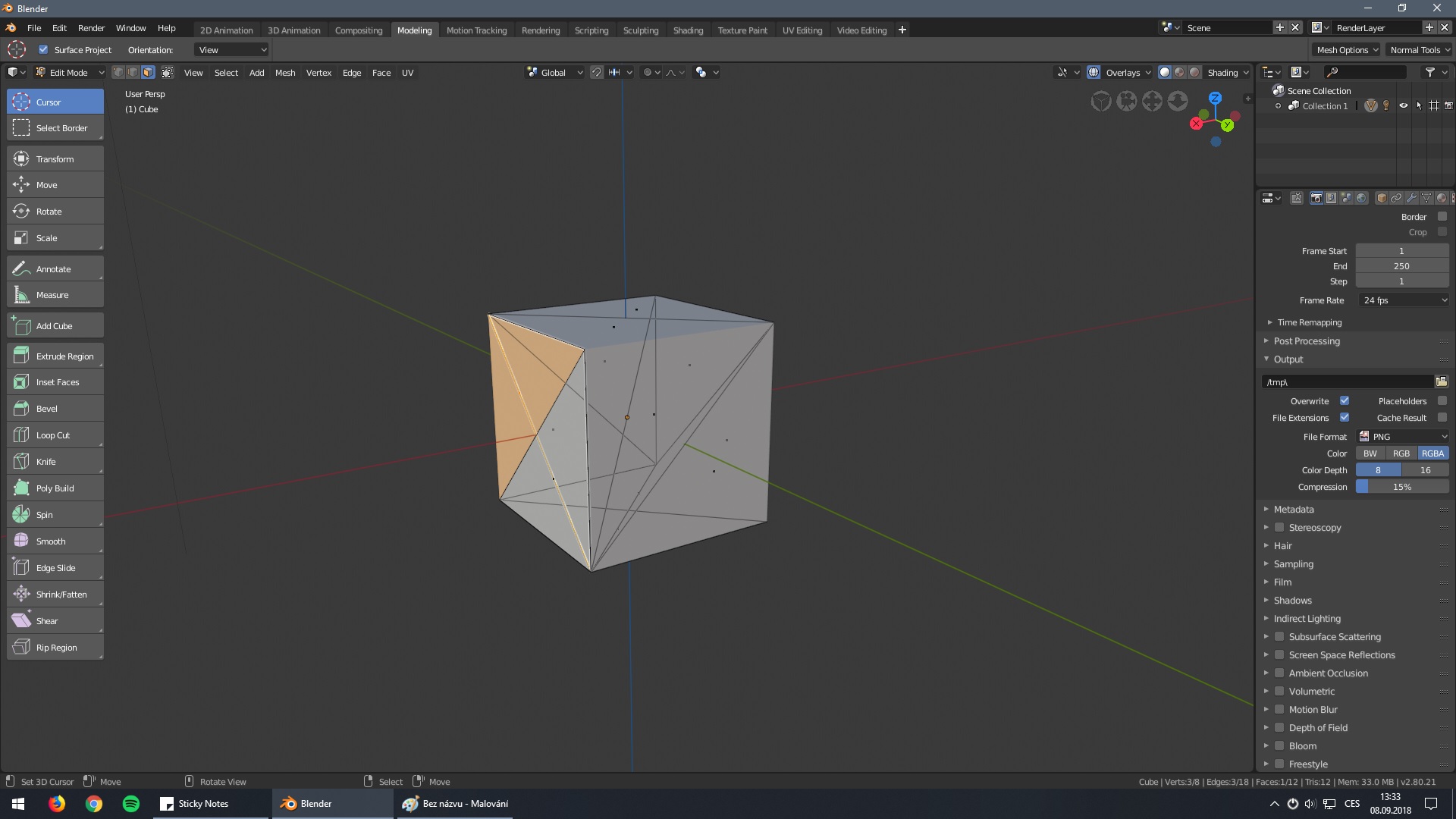Screen dimensions: 1456x819
Task: Toggle Collection 1 visibility eye
Action: pos(1403,106)
